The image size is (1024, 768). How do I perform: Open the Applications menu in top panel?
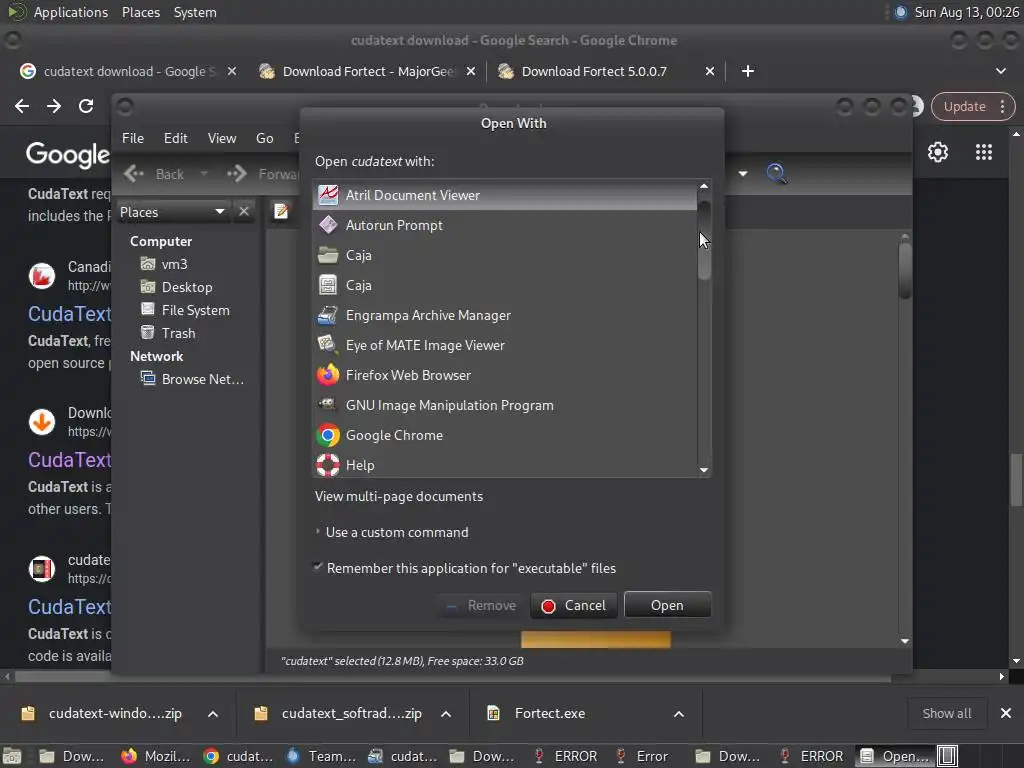[x=71, y=12]
